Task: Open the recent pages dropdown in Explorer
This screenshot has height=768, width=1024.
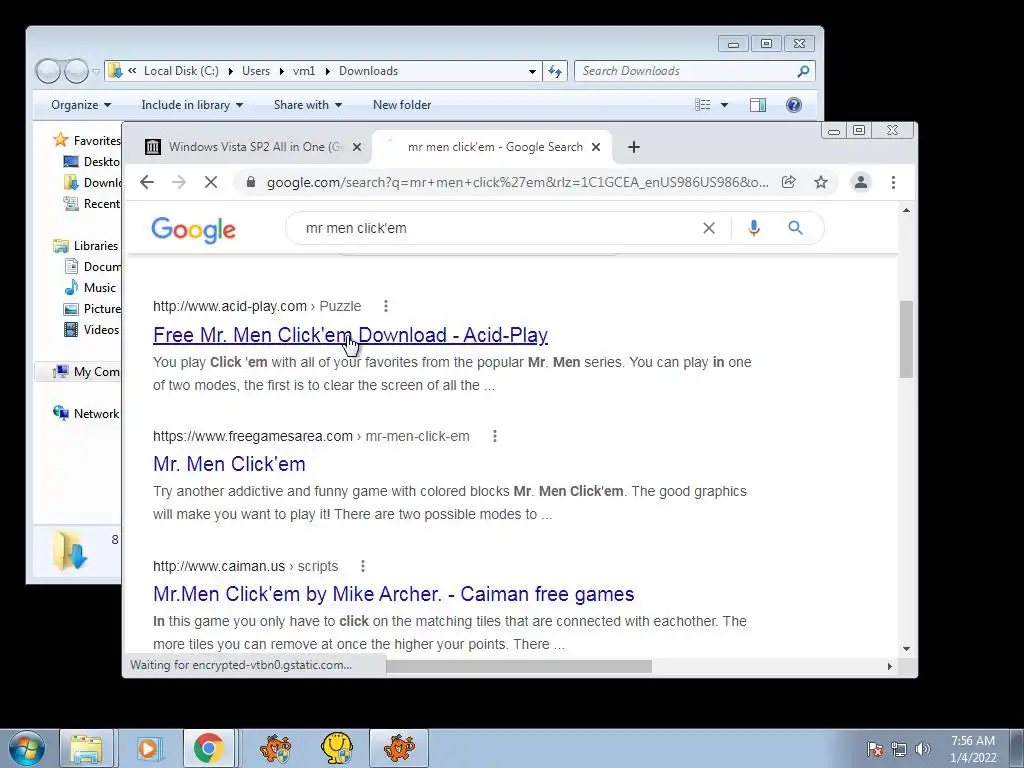Action: tap(96, 71)
